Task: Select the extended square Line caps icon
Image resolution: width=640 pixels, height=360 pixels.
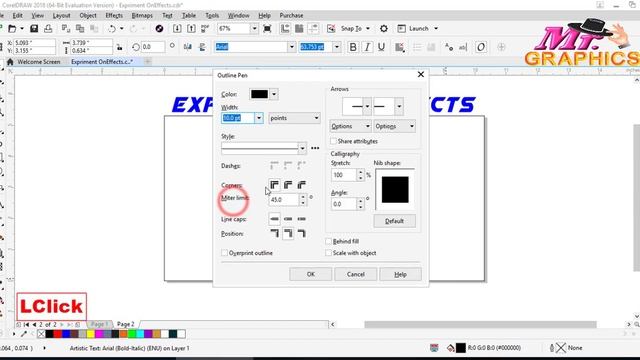Action: click(x=302, y=219)
